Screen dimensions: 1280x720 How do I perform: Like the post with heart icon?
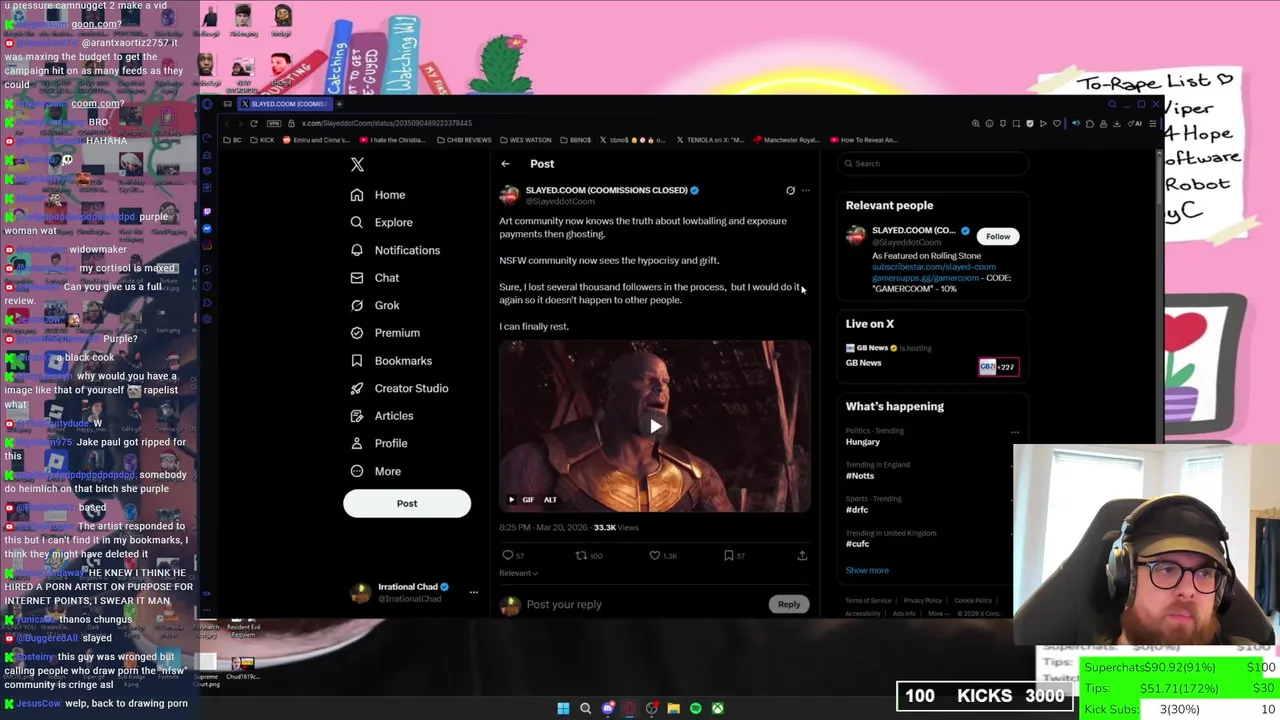tap(655, 555)
